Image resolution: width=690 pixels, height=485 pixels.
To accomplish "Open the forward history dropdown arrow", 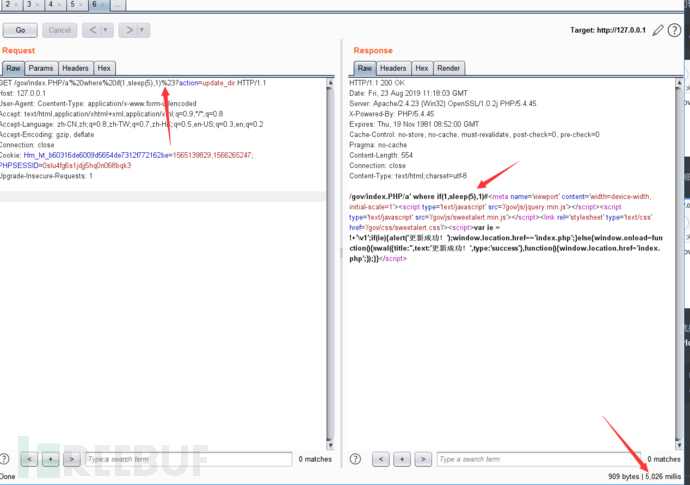I will coord(142,30).
